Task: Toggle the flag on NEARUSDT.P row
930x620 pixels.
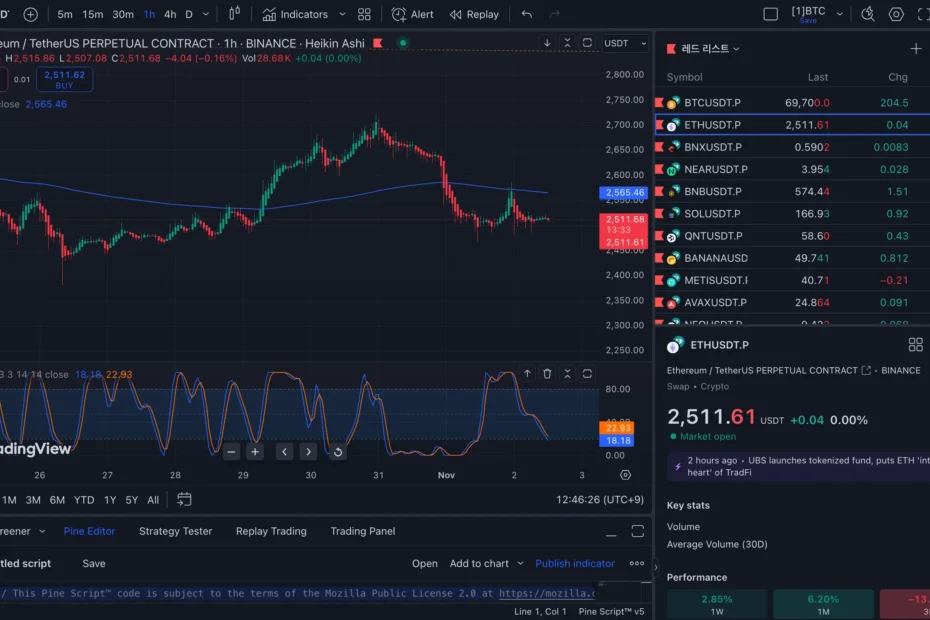Action: click(659, 169)
